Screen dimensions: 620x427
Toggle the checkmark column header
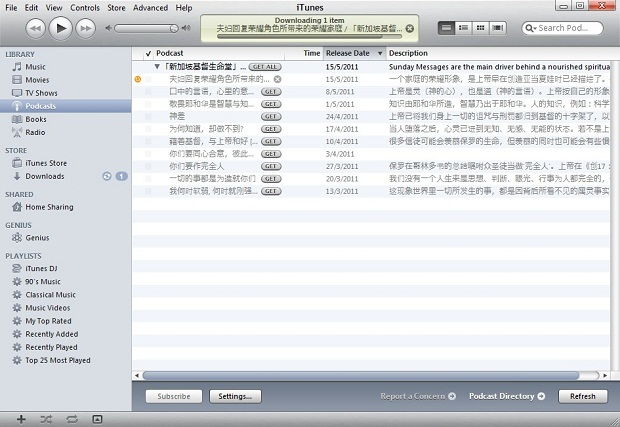tap(148, 53)
